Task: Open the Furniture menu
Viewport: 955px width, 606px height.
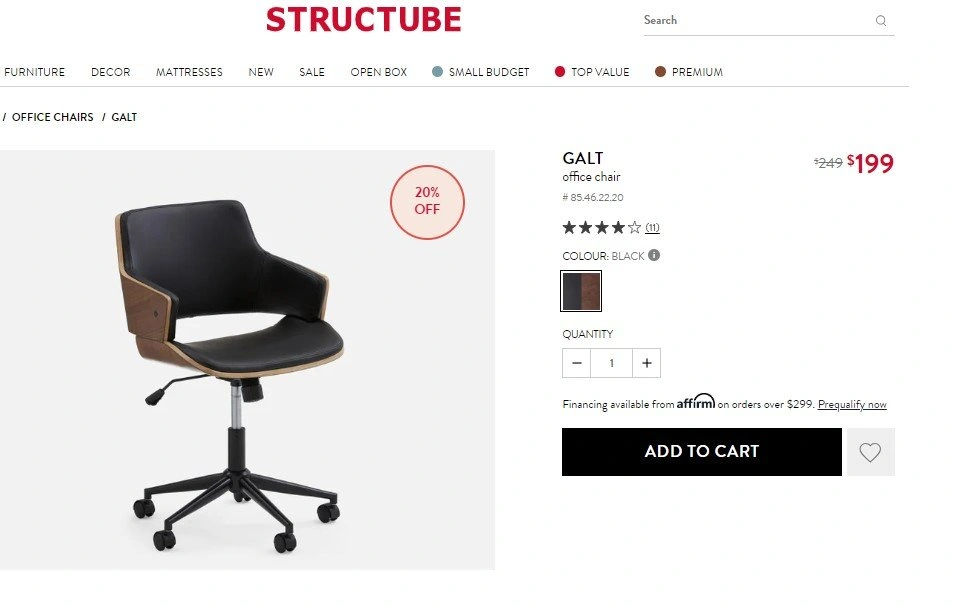Action: coord(34,72)
